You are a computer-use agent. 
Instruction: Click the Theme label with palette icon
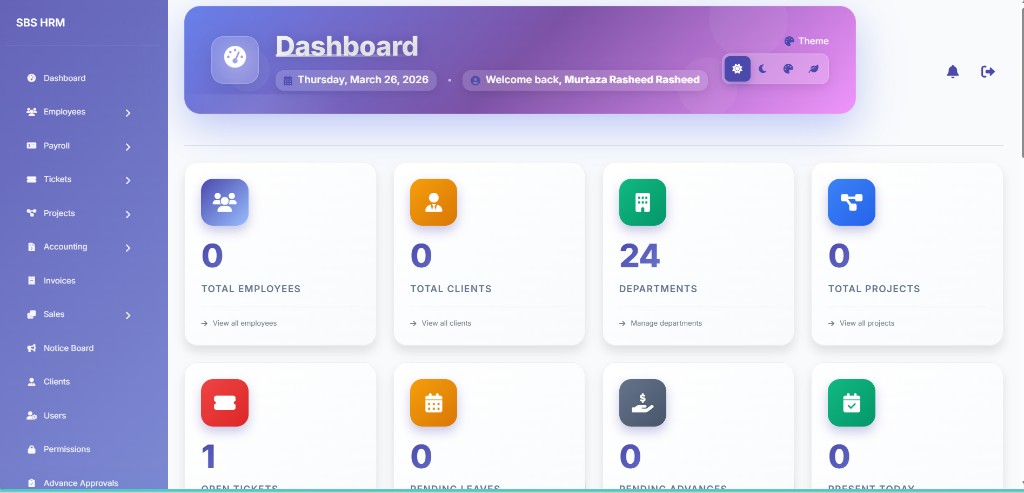pyautogui.click(x=807, y=41)
